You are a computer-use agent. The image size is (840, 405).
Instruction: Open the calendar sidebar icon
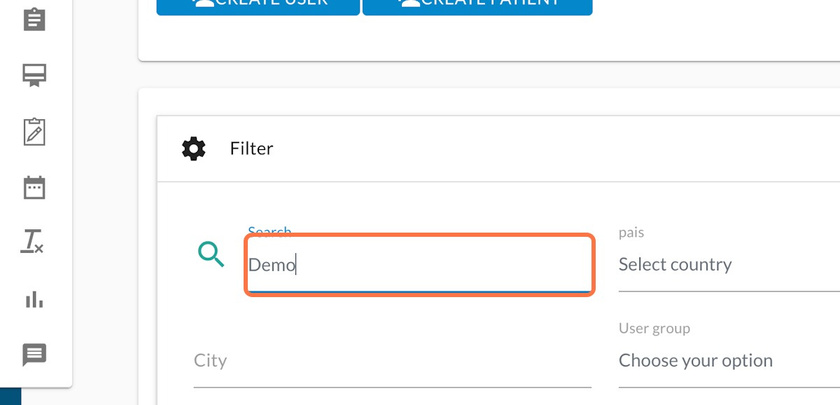pyautogui.click(x=34, y=188)
